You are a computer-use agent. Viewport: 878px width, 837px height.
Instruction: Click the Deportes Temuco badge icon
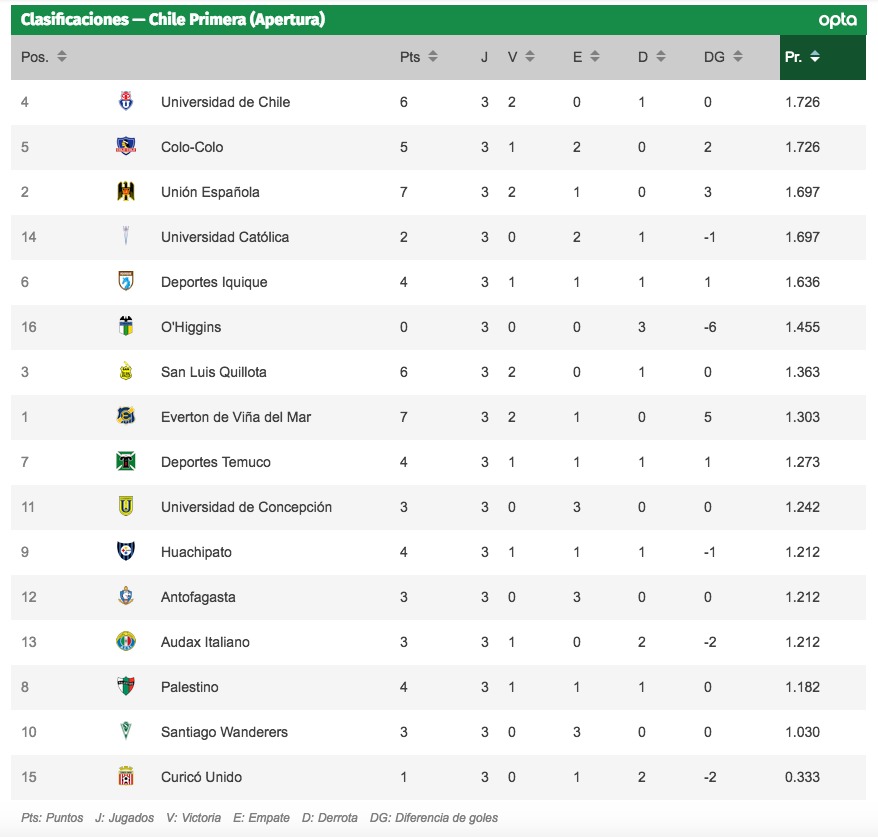pyautogui.click(x=126, y=461)
